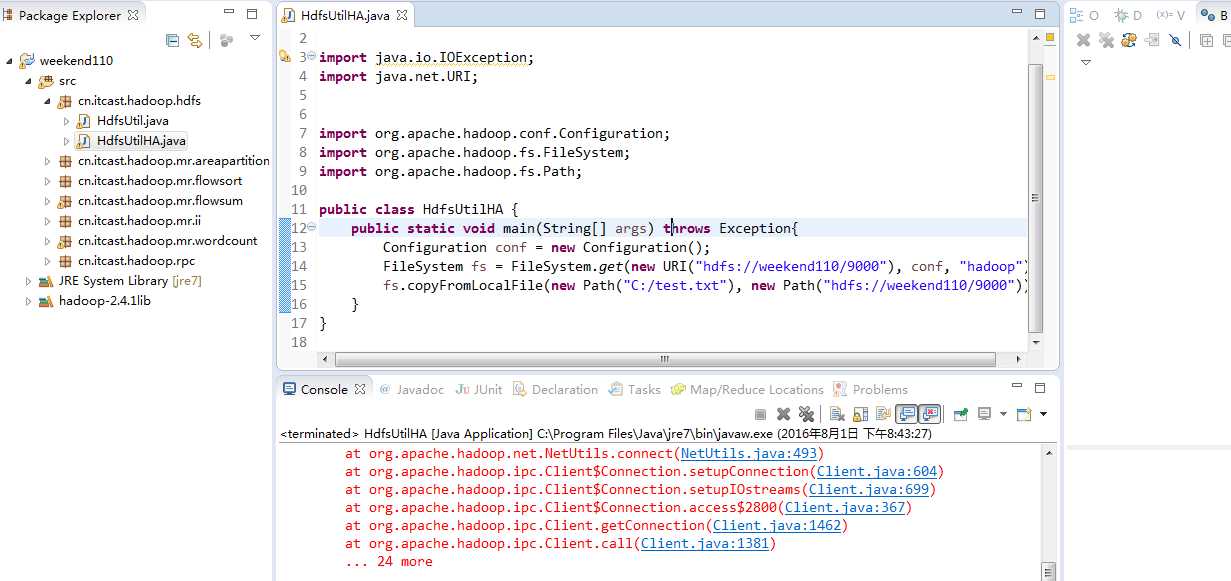
Task: Close the Package Explorer tab
Action: coord(133,15)
